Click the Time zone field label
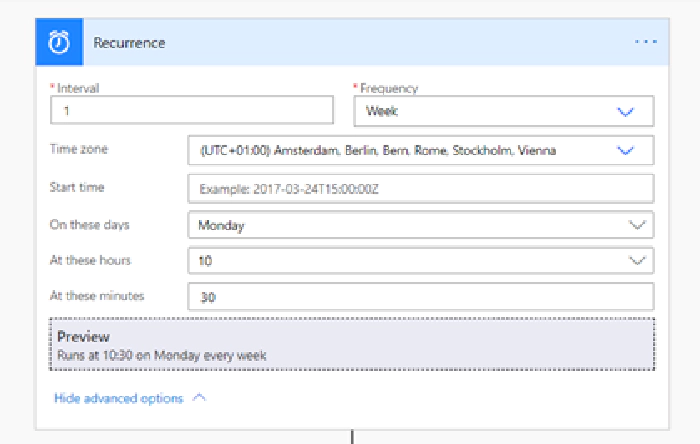This screenshot has width=700, height=444. point(79,149)
